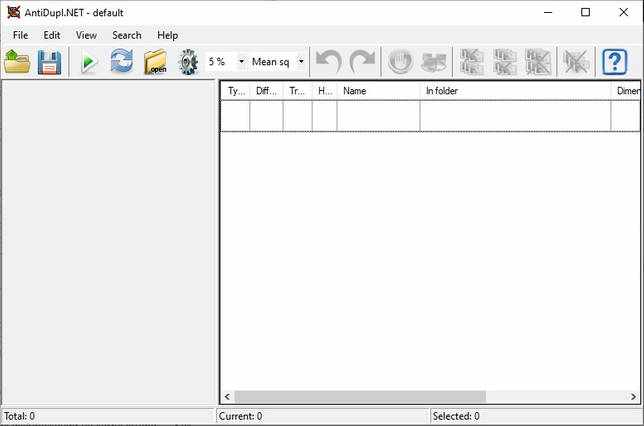Expand the 5 % threshold dropdown arrow
Image resolution: width=644 pixels, height=426 pixels.
click(241, 62)
